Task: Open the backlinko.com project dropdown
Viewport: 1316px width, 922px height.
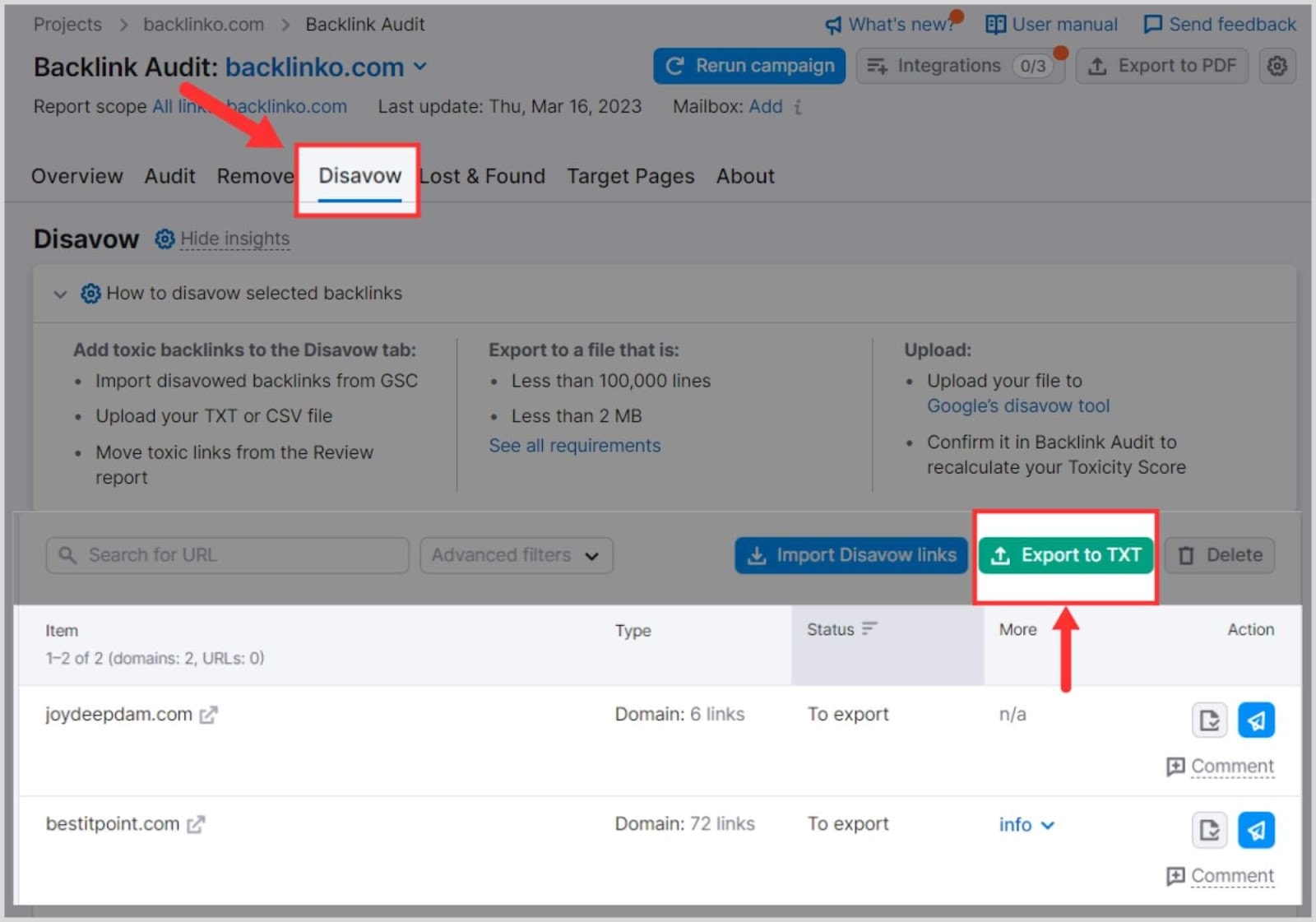Action: pos(420,67)
